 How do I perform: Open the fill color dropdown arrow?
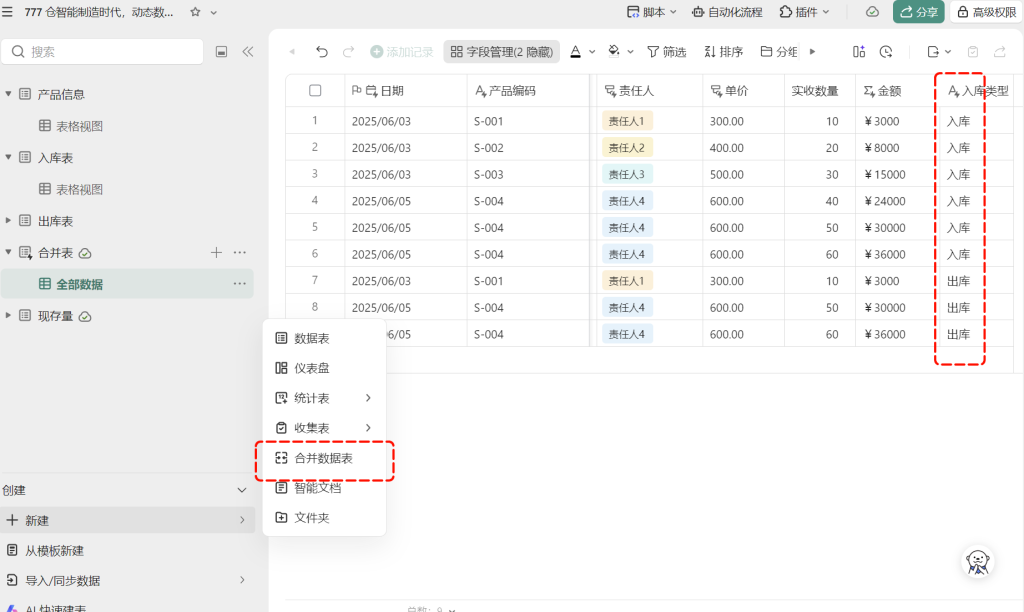(630, 52)
